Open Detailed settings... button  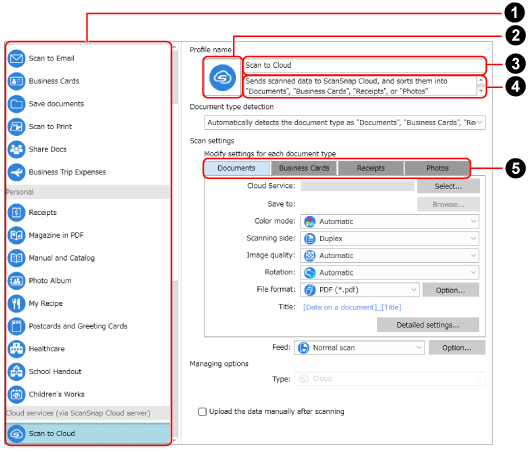click(x=428, y=325)
